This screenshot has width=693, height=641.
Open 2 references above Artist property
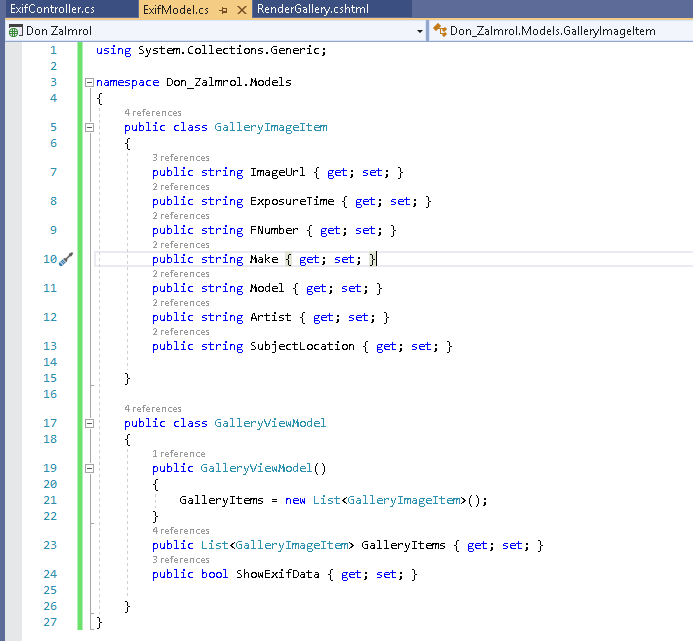(181, 303)
